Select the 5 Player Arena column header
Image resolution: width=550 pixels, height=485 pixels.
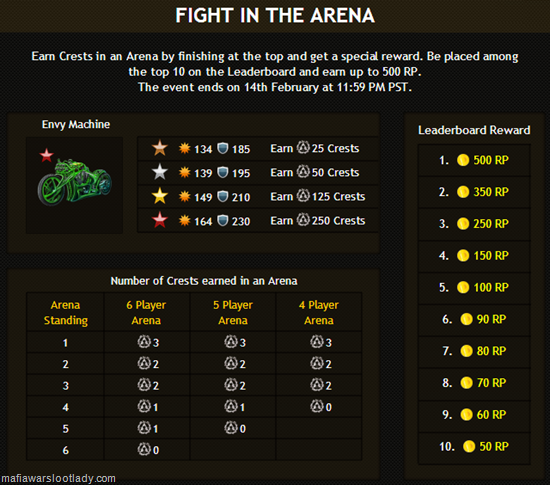click(233, 312)
